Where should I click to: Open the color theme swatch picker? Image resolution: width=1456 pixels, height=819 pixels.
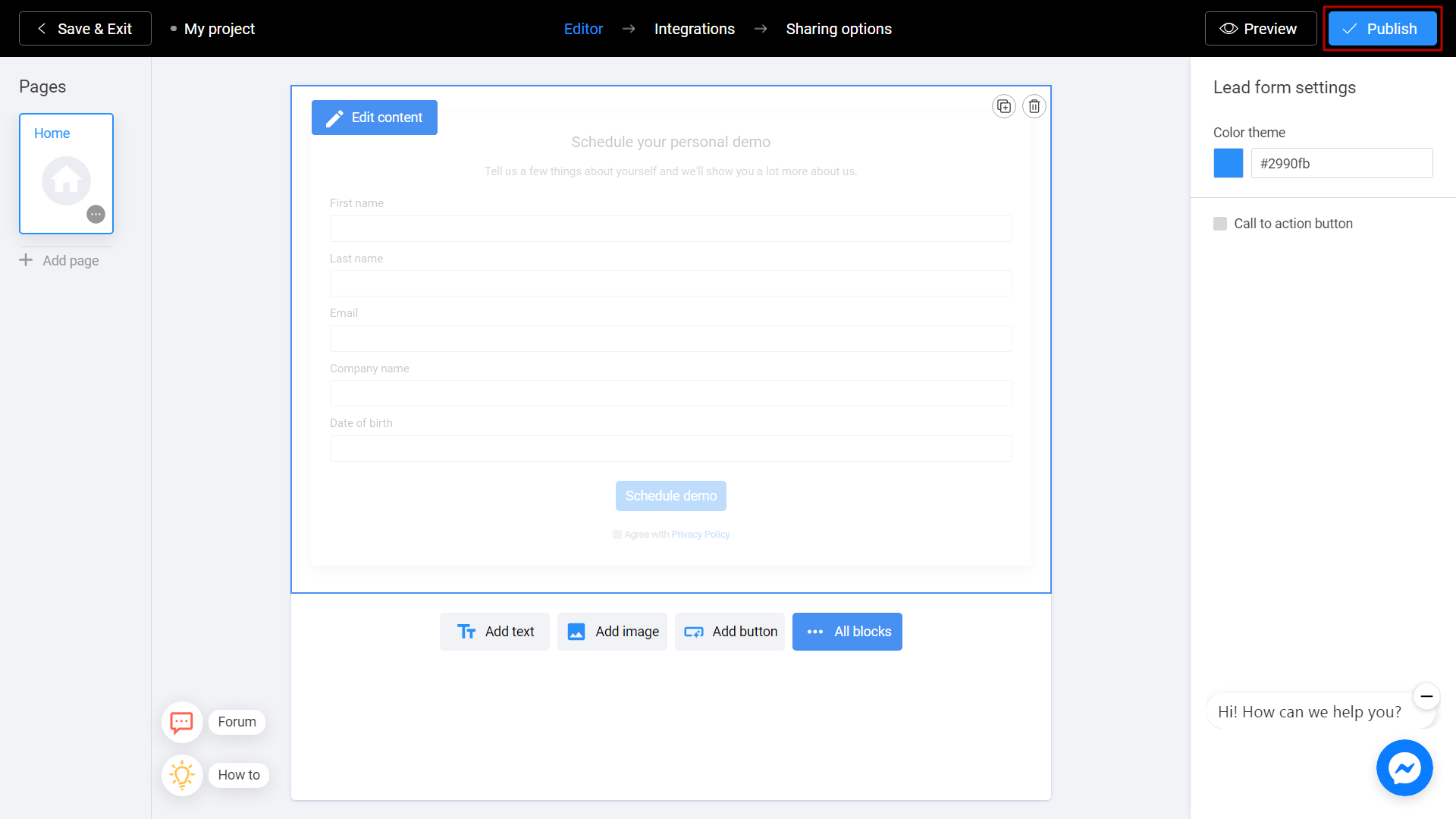[x=1228, y=163]
